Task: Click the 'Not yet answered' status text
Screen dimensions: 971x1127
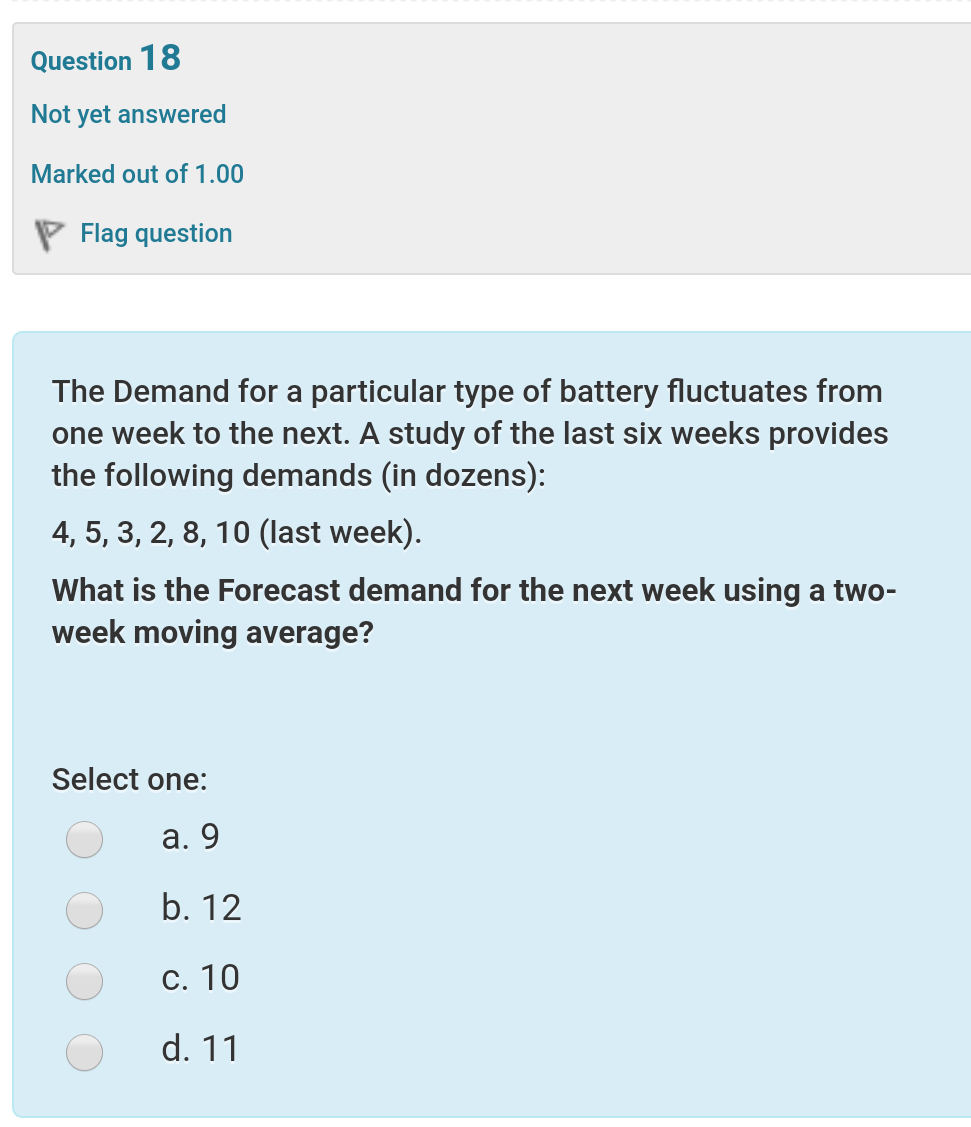Action: [x=128, y=114]
